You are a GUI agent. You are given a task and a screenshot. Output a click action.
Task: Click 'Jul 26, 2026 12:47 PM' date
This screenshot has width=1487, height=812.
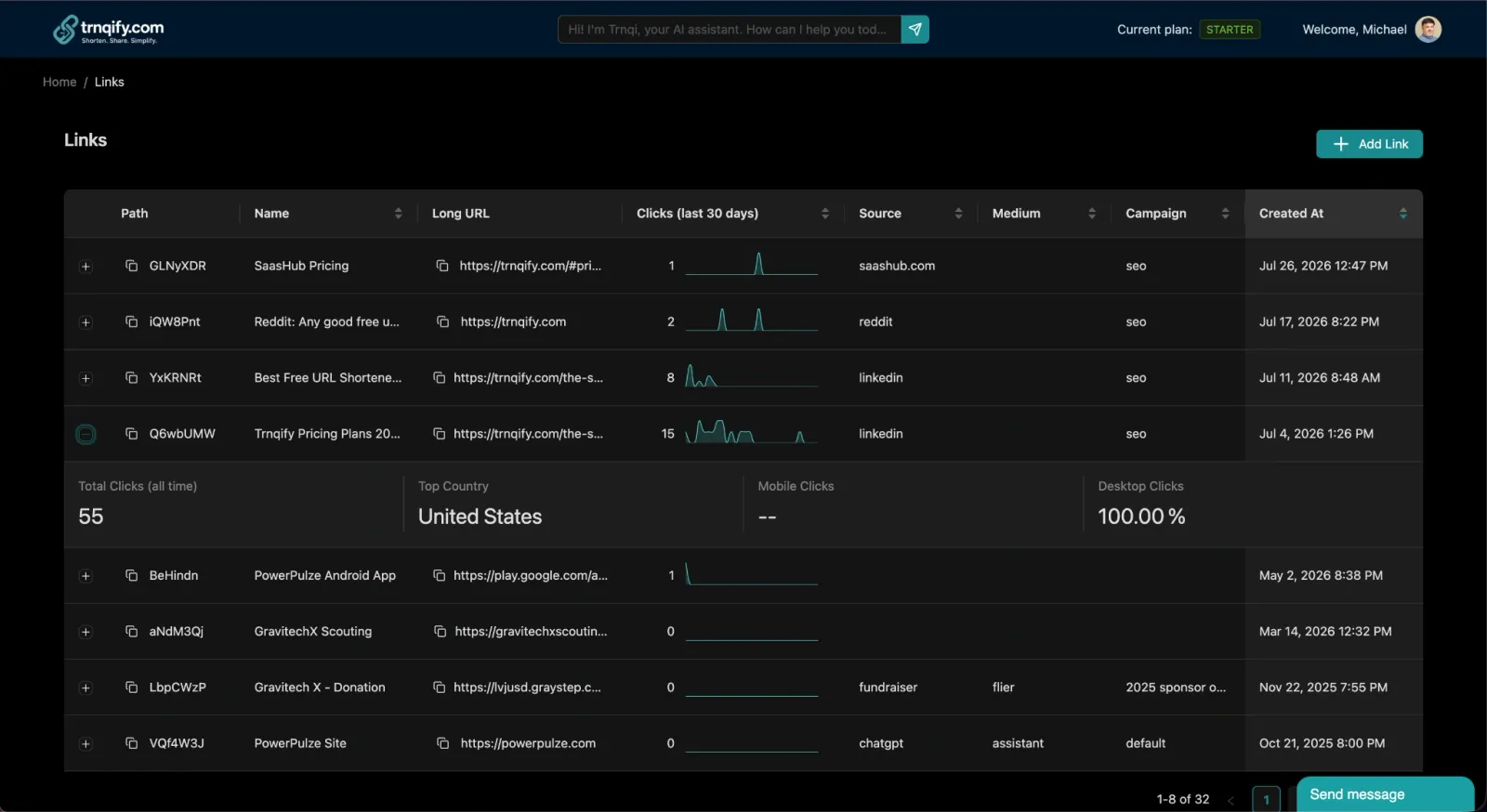pyautogui.click(x=1323, y=266)
